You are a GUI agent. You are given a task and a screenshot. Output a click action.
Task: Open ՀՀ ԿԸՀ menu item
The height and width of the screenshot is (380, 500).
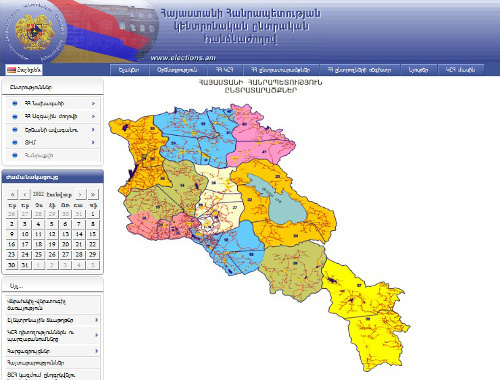click(x=224, y=70)
